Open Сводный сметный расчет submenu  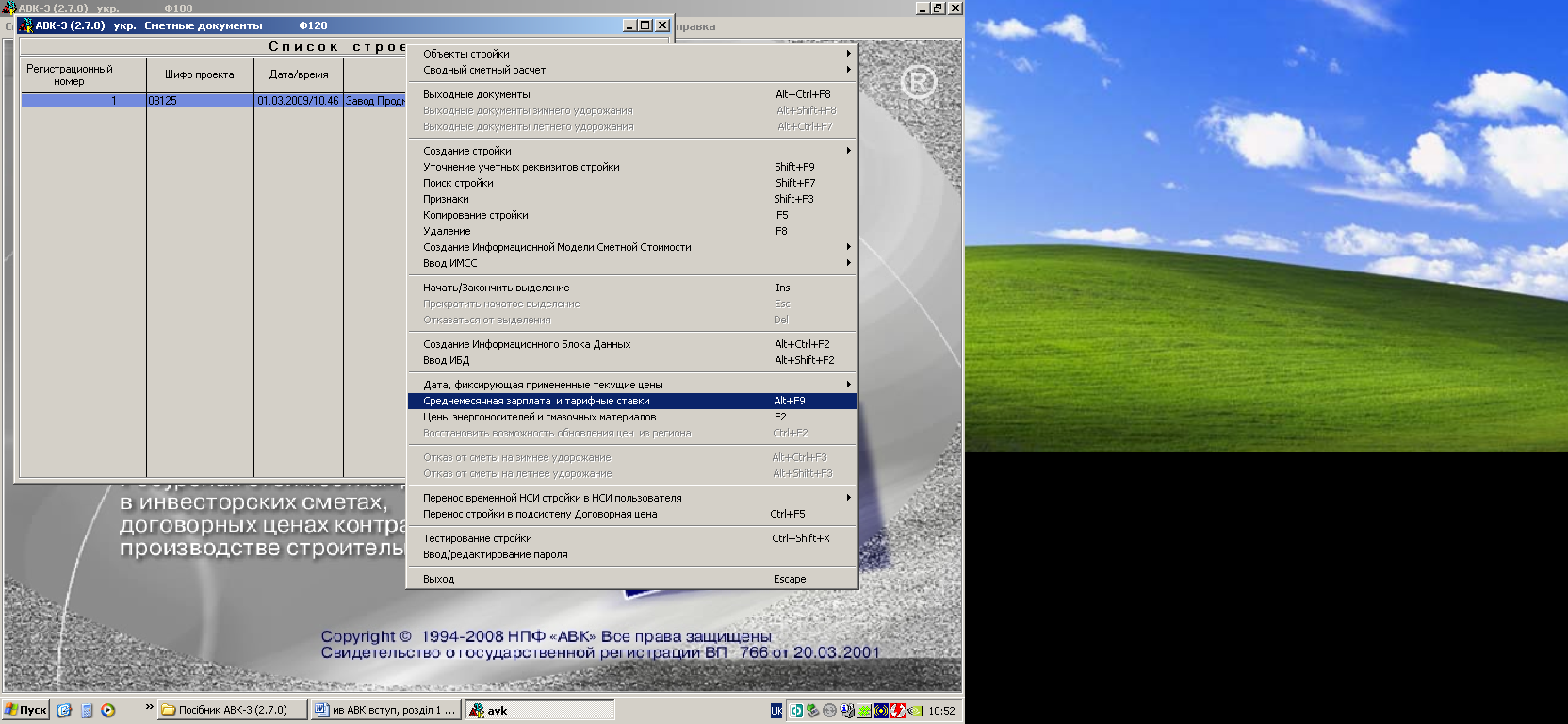click(x=632, y=70)
